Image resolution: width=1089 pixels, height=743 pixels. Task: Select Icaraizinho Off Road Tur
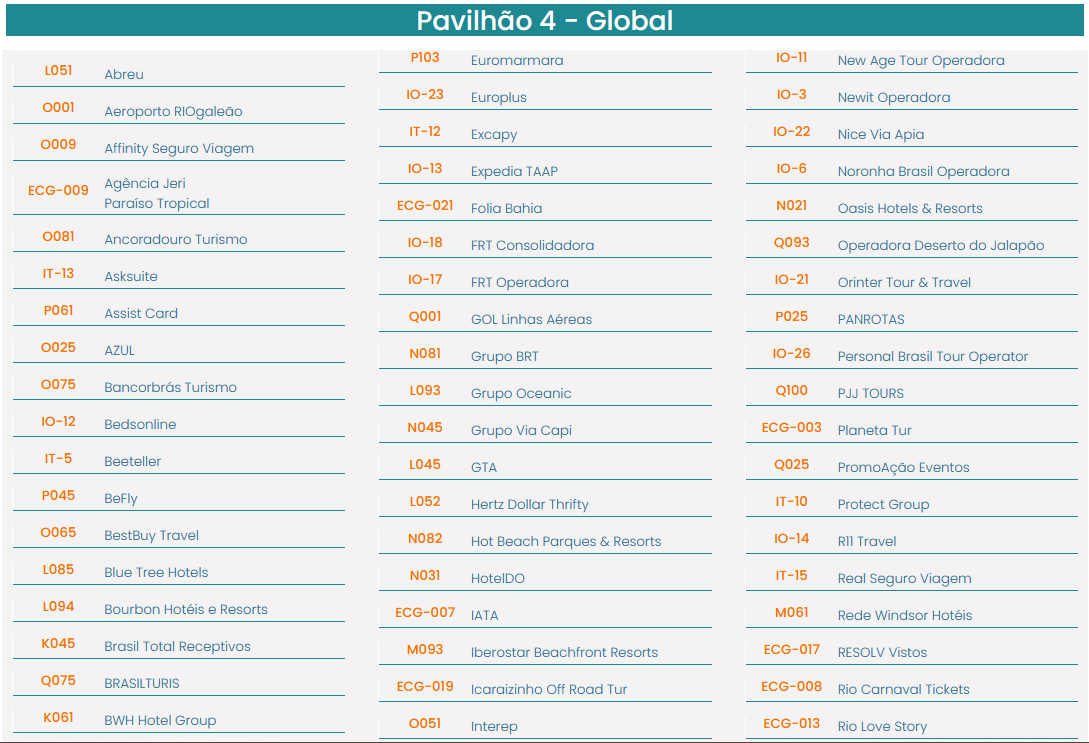click(549, 689)
